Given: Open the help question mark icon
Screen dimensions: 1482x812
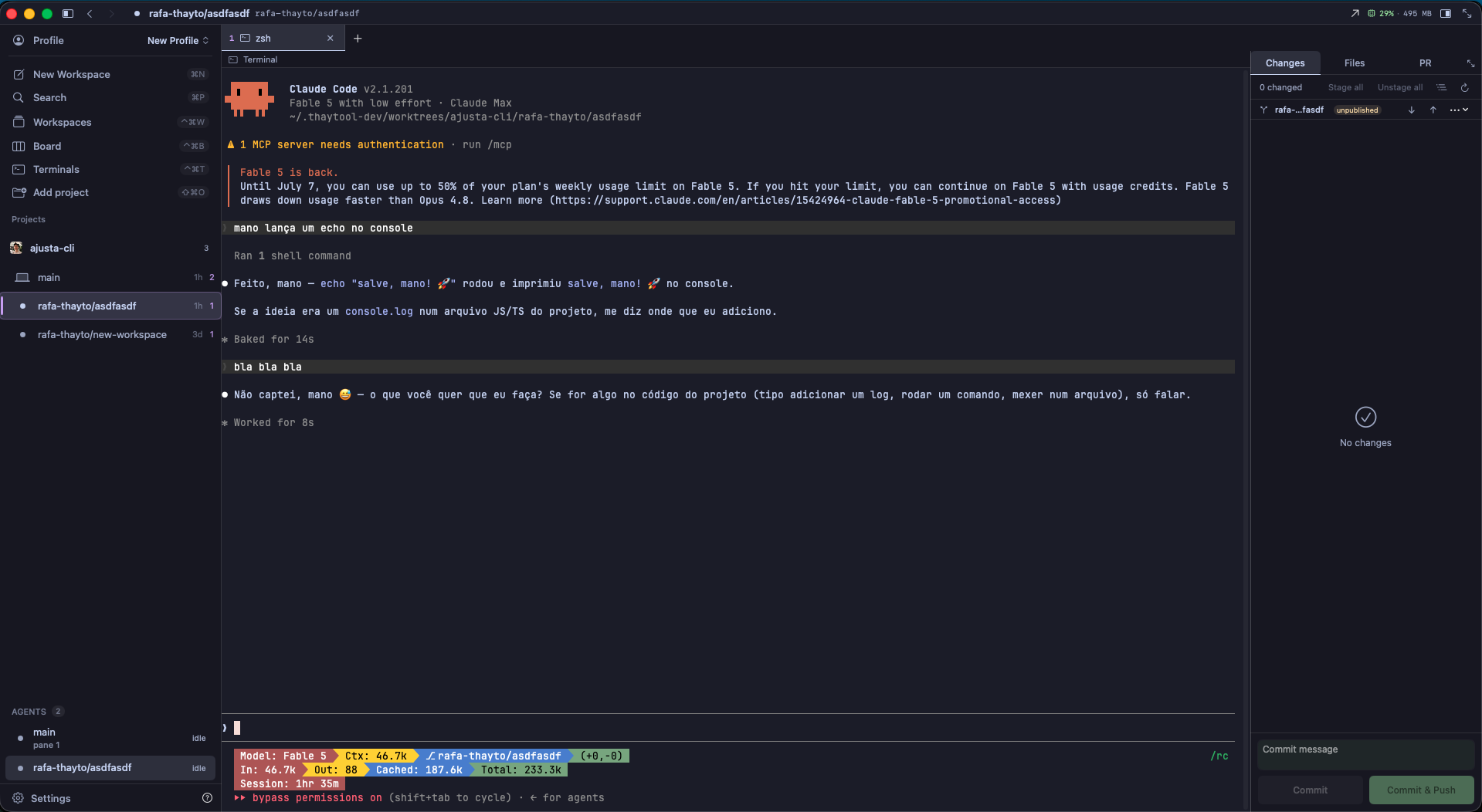Looking at the screenshot, I should pyautogui.click(x=207, y=798).
